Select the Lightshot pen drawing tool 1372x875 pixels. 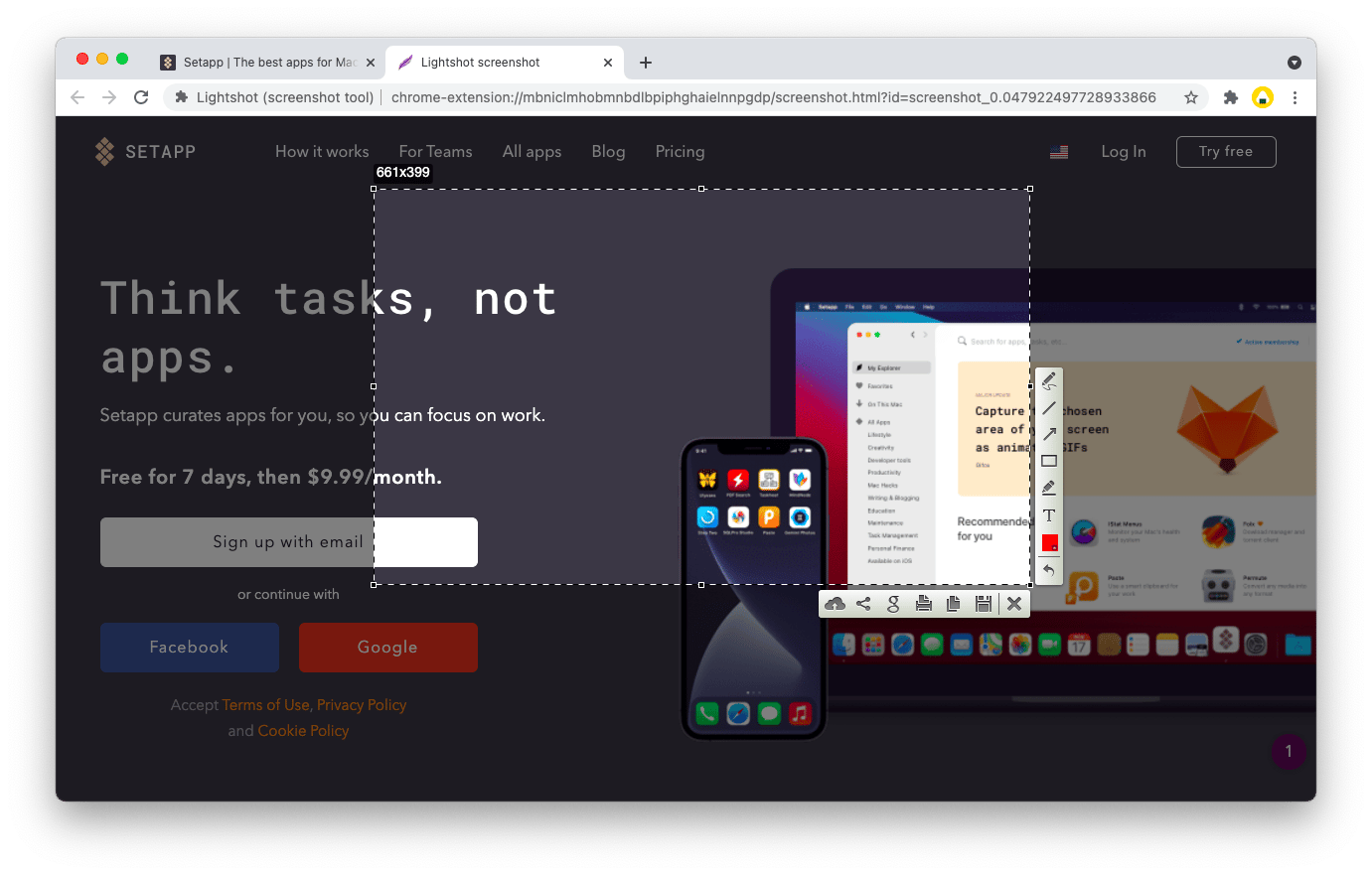click(1049, 381)
